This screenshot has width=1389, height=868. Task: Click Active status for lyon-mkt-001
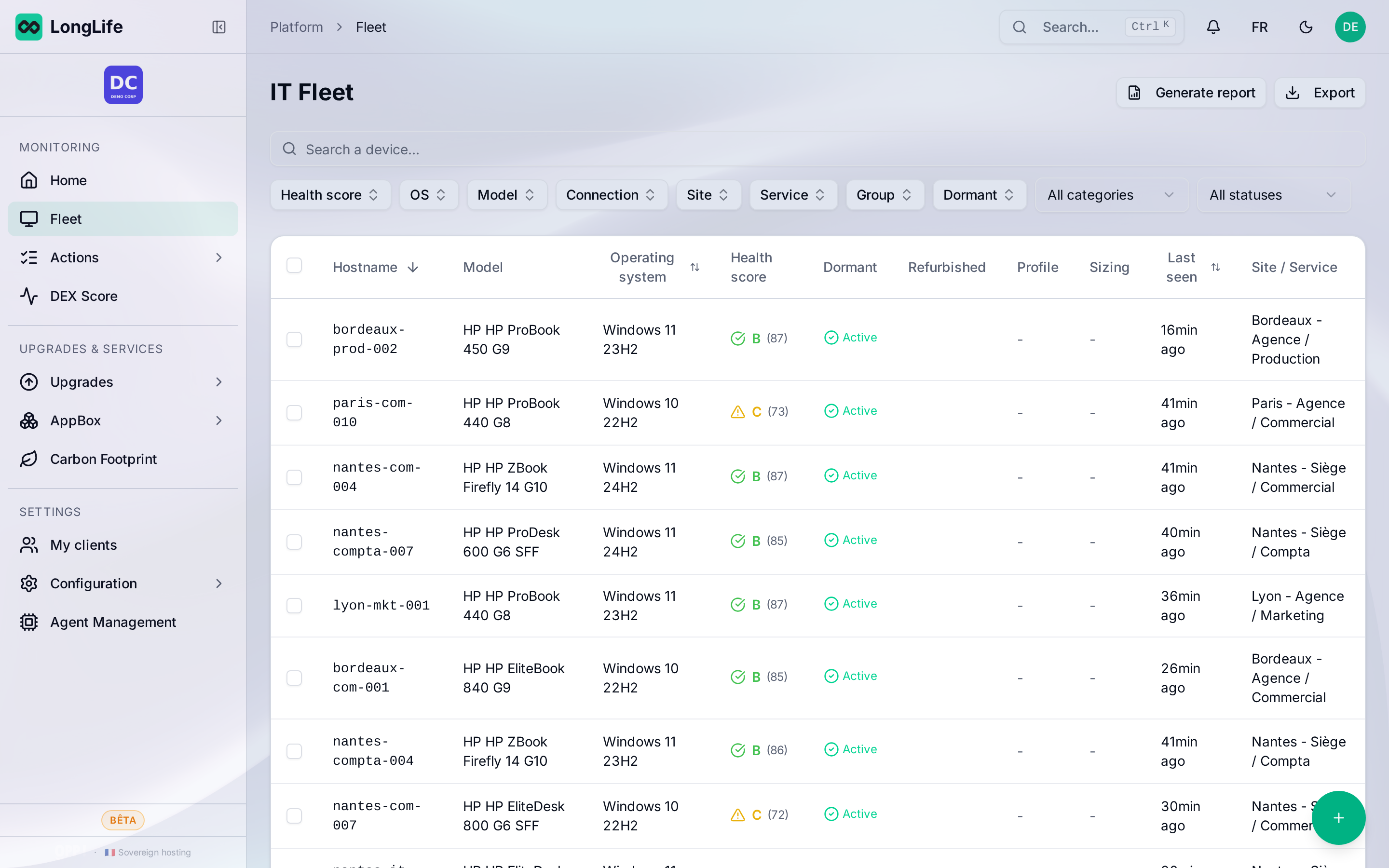tap(851, 604)
